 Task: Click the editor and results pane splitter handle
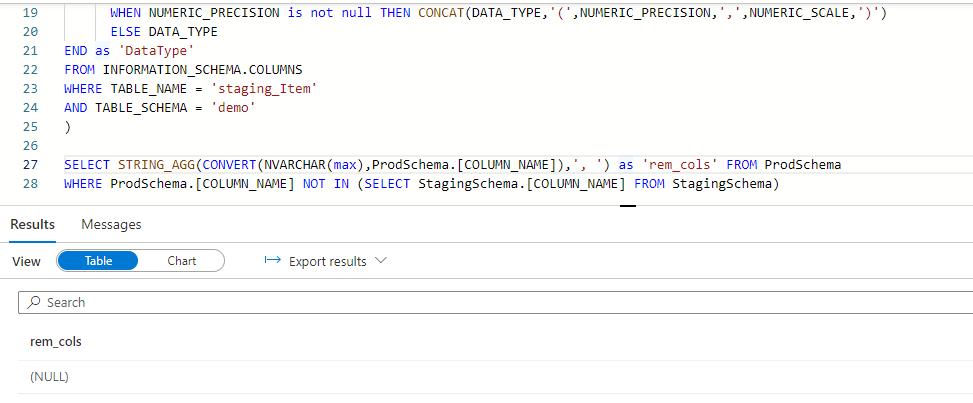tap(628, 205)
